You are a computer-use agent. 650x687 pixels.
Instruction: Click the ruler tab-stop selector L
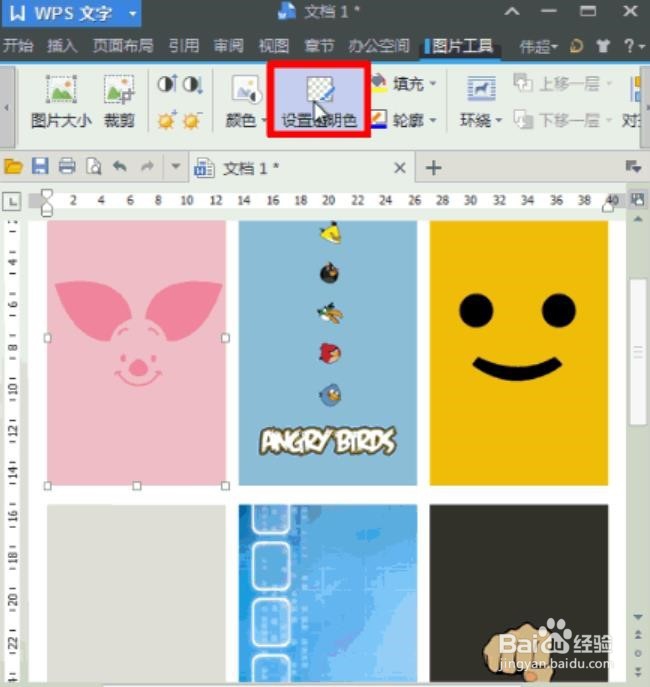(x=11, y=202)
